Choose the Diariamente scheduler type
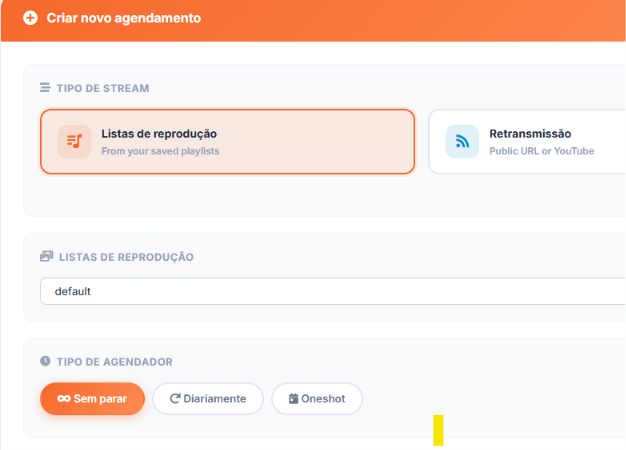This screenshot has height=450, width=626. 208,398
